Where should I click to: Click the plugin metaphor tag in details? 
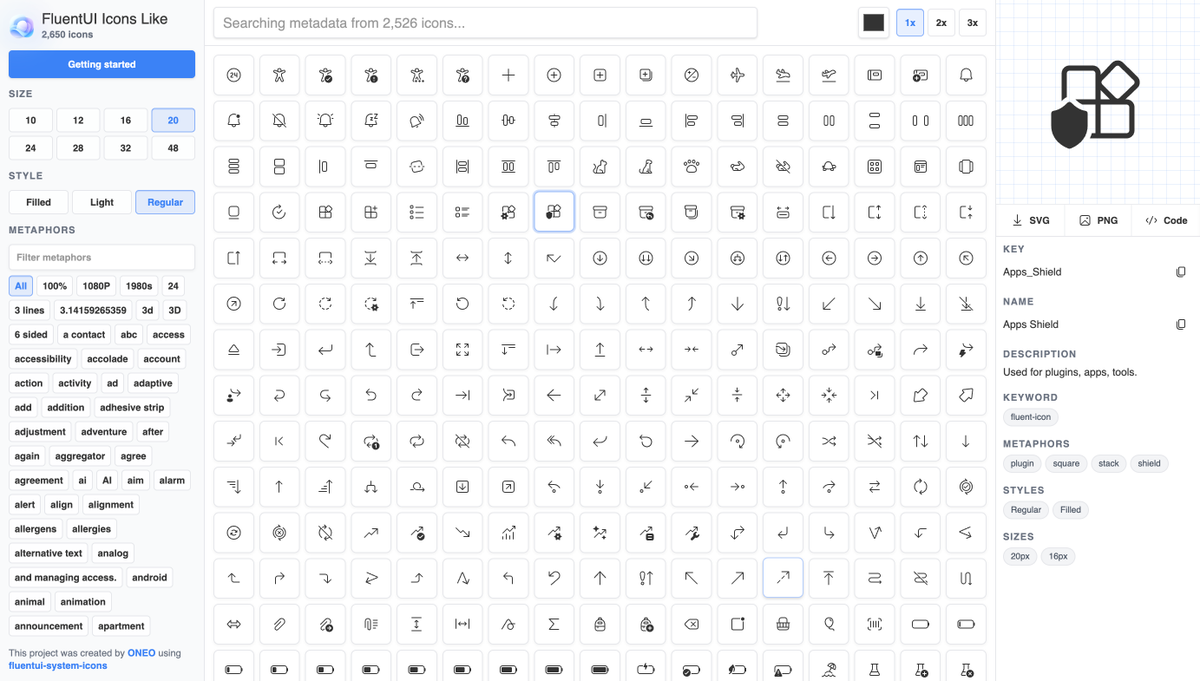point(1022,463)
